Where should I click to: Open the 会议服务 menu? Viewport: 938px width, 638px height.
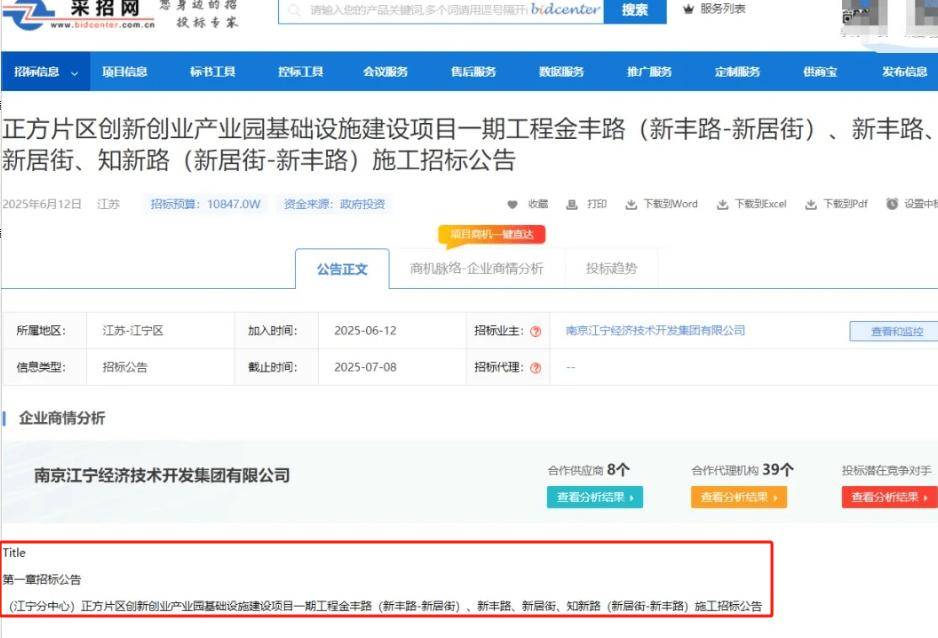[385, 72]
